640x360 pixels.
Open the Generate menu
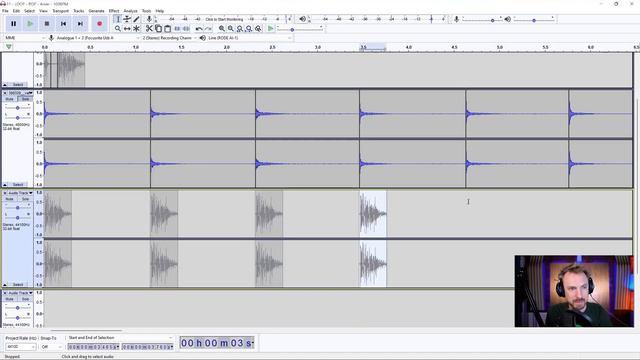tap(96, 11)
